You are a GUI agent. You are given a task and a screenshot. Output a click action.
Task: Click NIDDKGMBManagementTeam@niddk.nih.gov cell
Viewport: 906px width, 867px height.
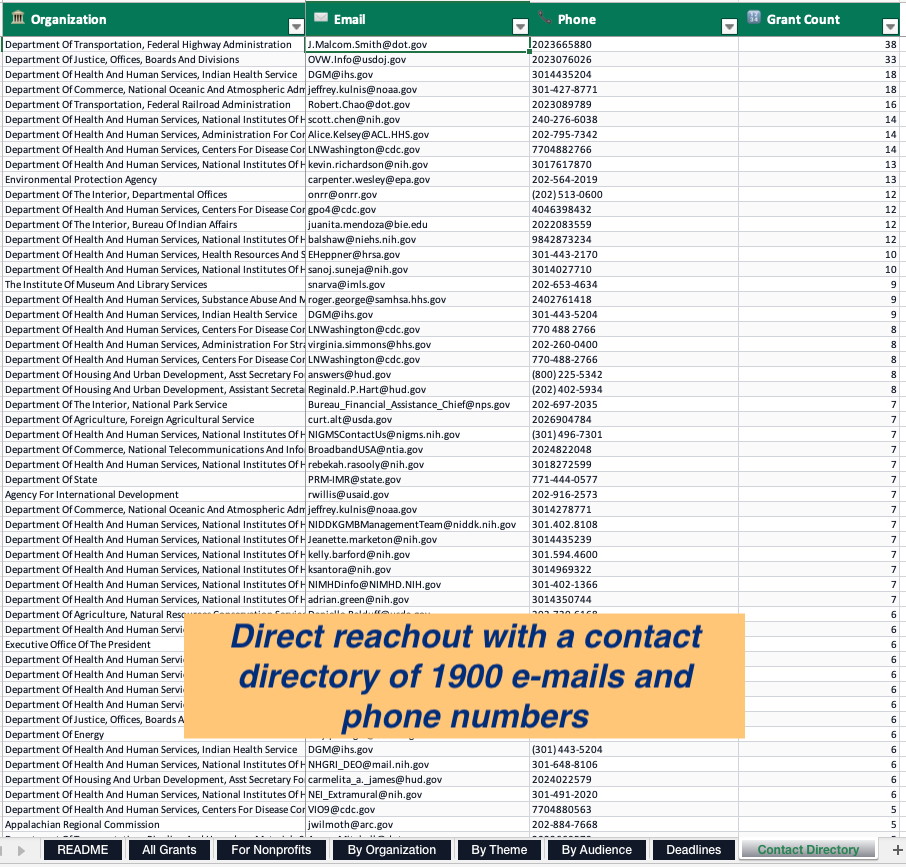(417, 525)
